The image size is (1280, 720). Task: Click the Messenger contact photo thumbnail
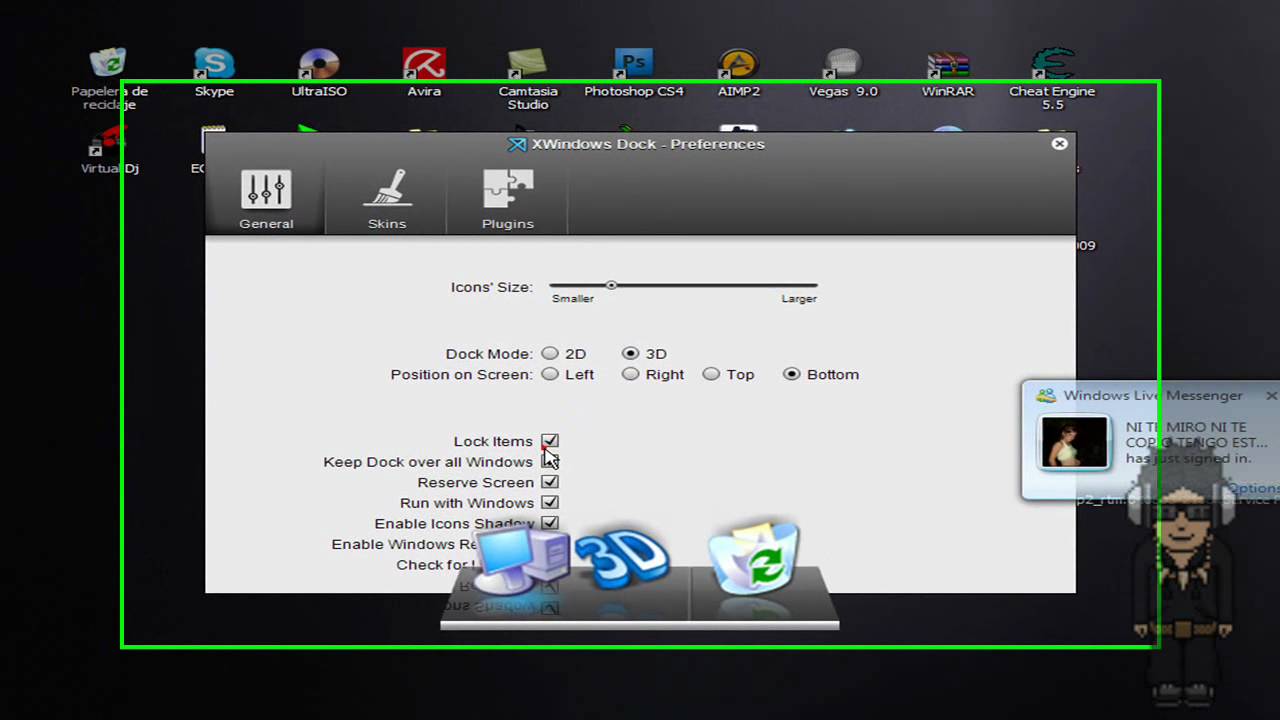[x=1074, y=442]
